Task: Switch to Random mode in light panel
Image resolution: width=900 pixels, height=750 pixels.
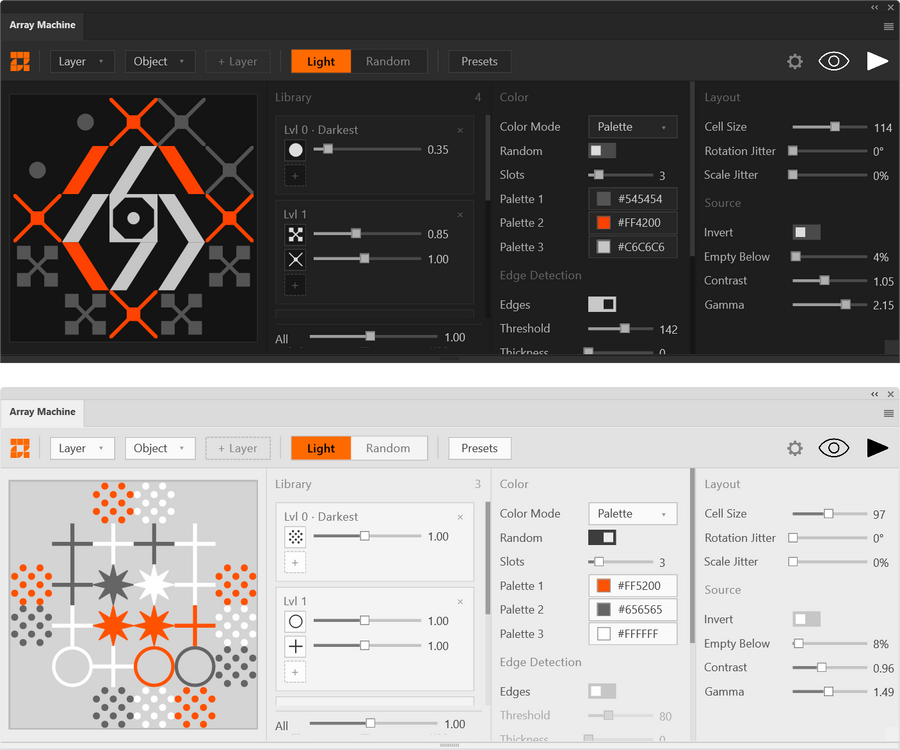Action: pos(389,448)
